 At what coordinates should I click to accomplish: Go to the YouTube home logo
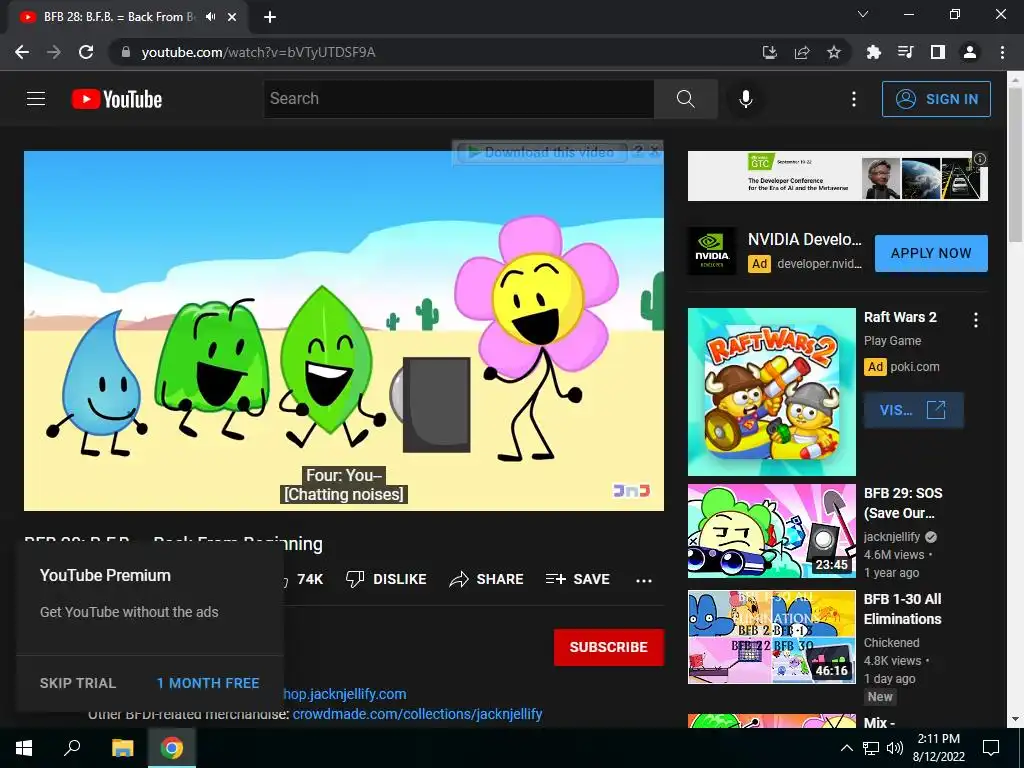tap(117, 99)
